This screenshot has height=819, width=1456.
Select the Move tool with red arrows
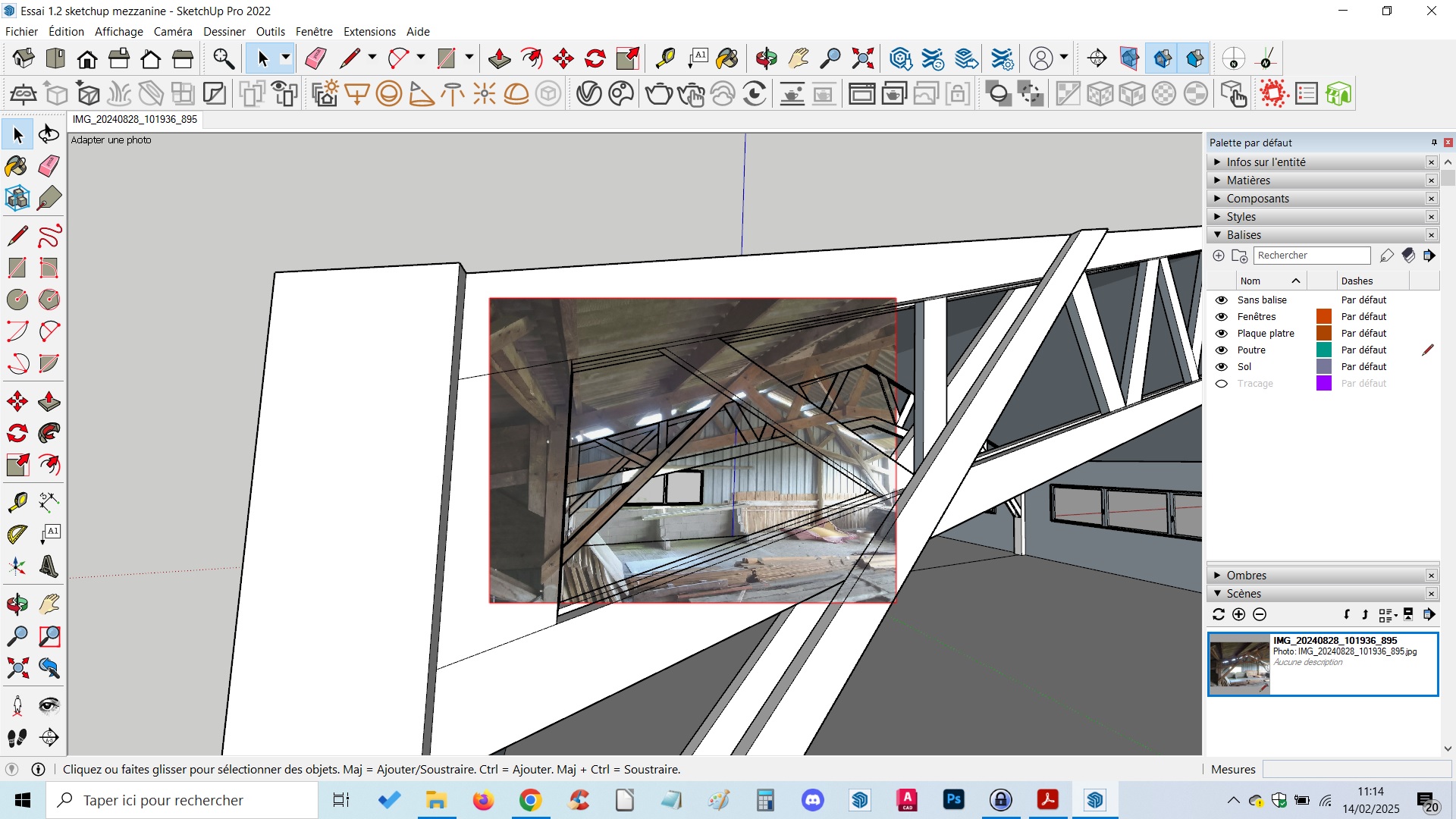(17, 401)
